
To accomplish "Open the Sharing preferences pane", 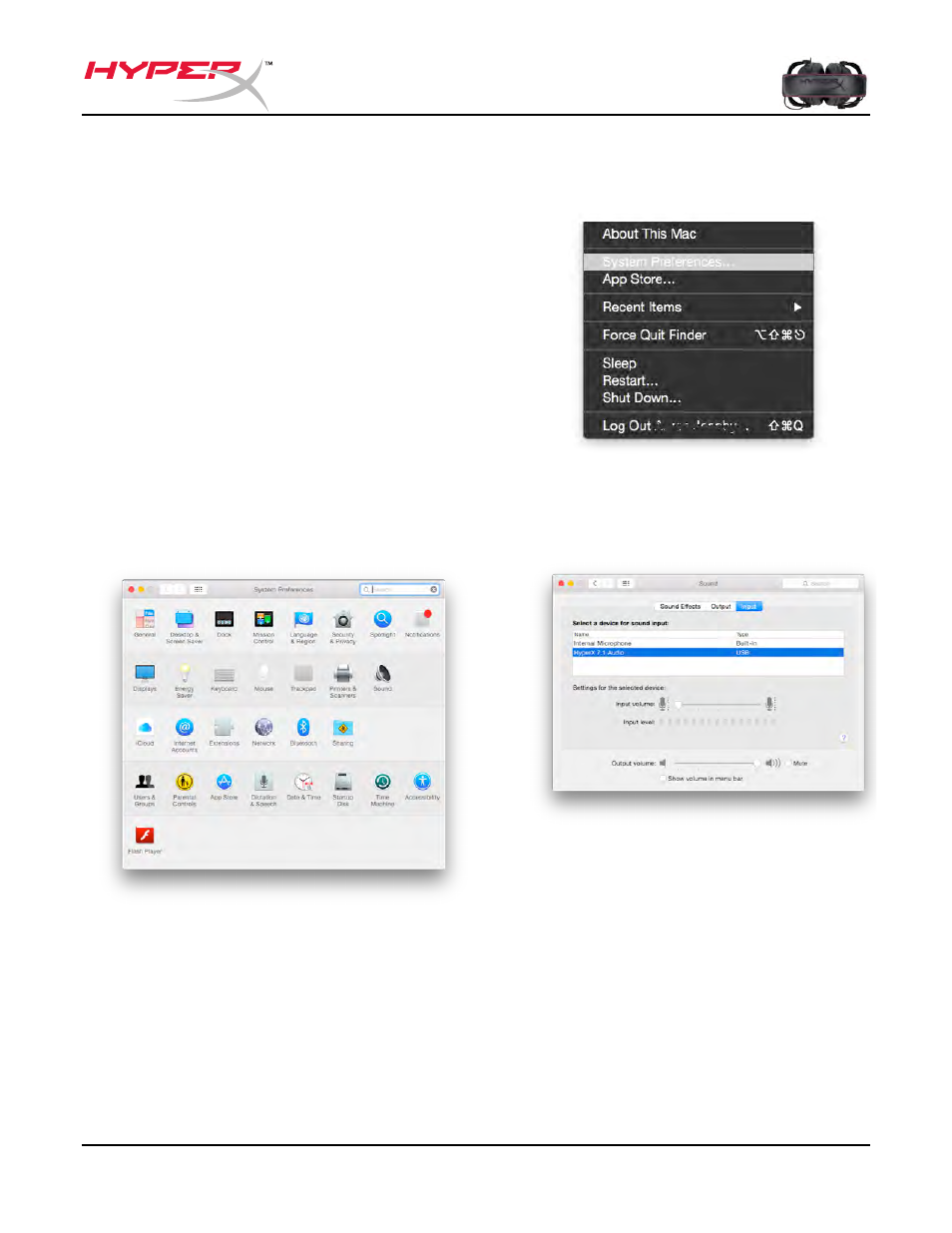I will tap(343, 732).
